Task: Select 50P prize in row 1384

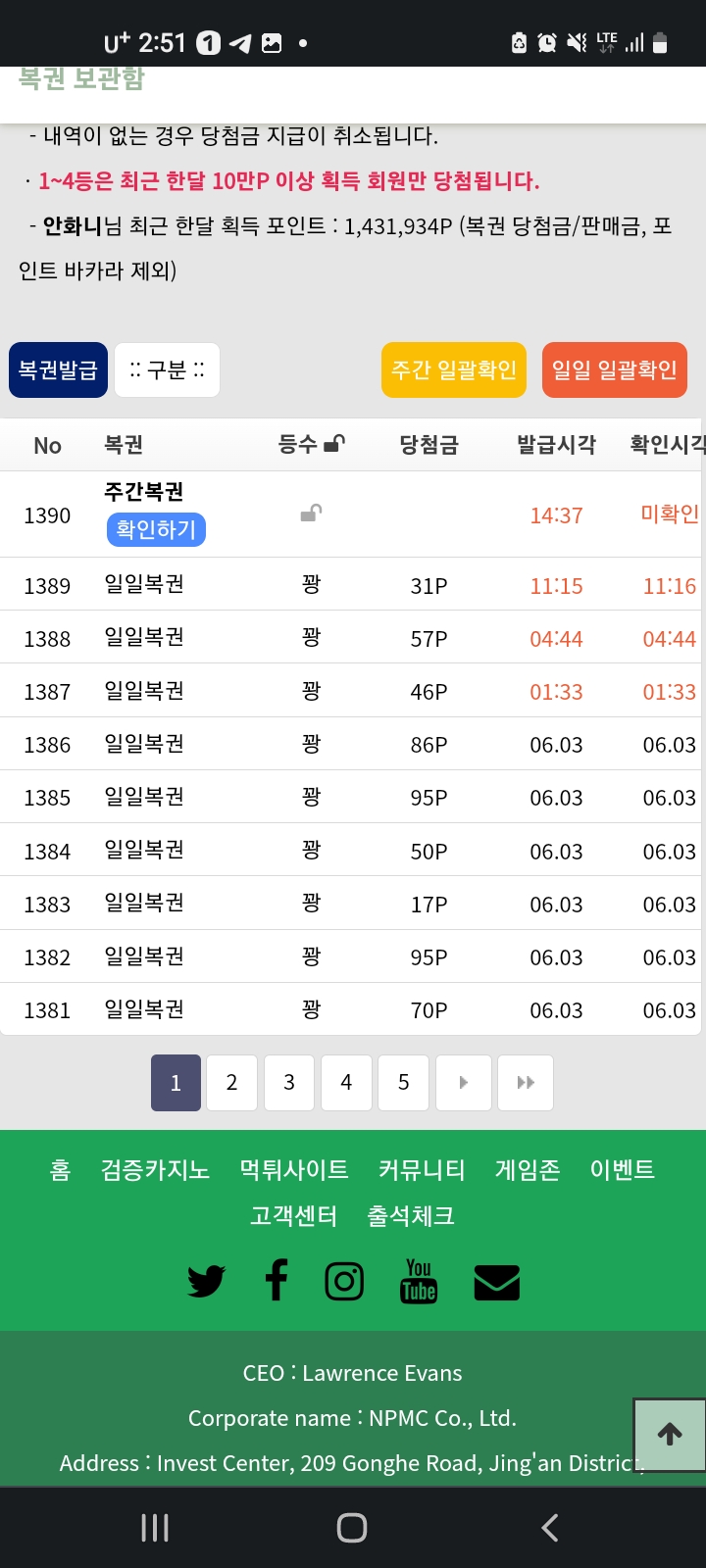Action: click(x=429, y=852)
